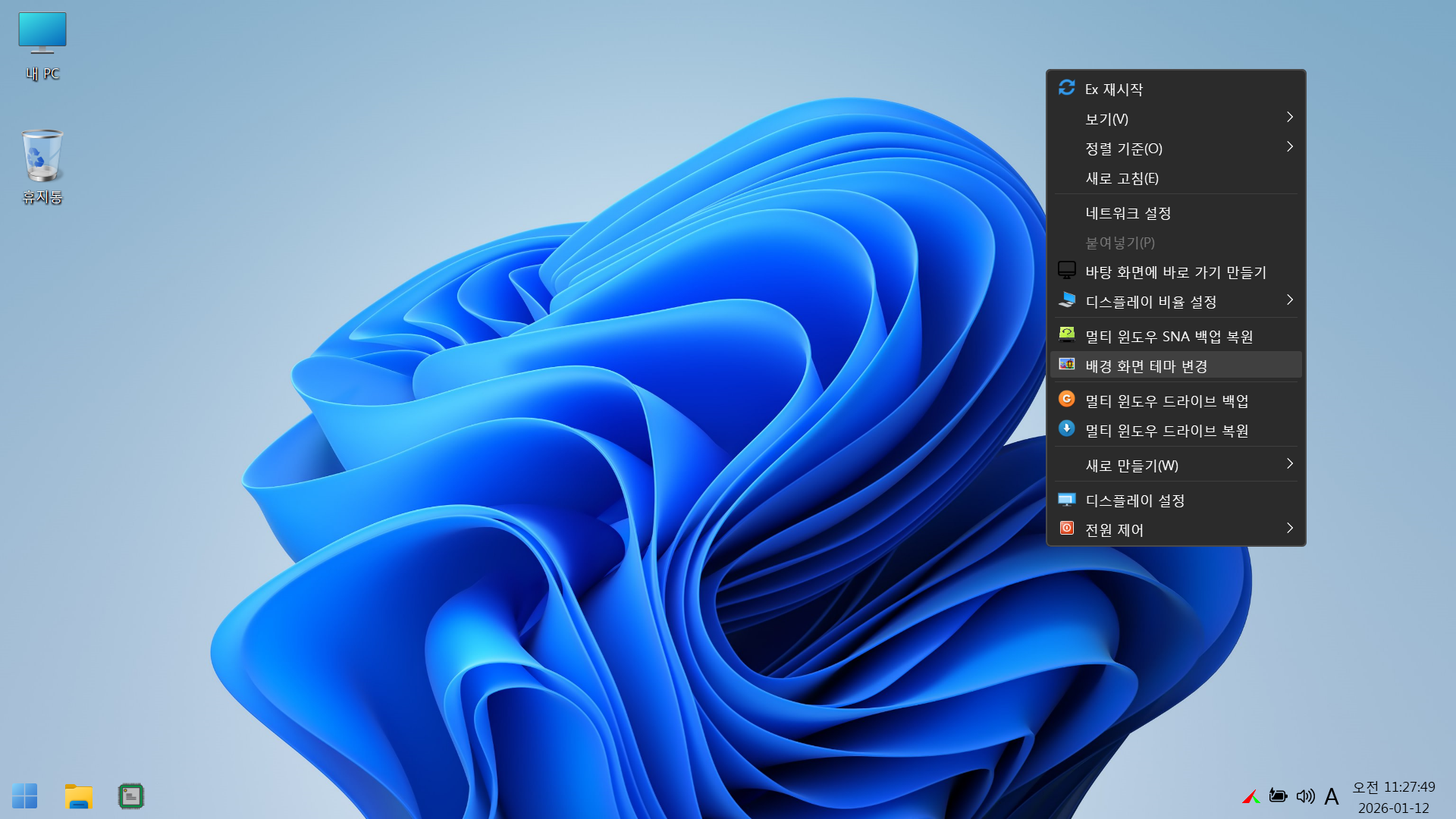Screen dimensions: 1456x819
Task: Click the taskbar clock and date
Action: coord(1394,797)
